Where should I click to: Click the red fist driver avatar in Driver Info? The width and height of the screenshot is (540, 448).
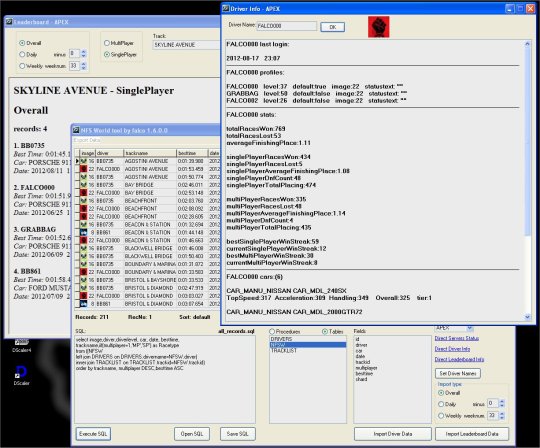[x=378, y=27]
